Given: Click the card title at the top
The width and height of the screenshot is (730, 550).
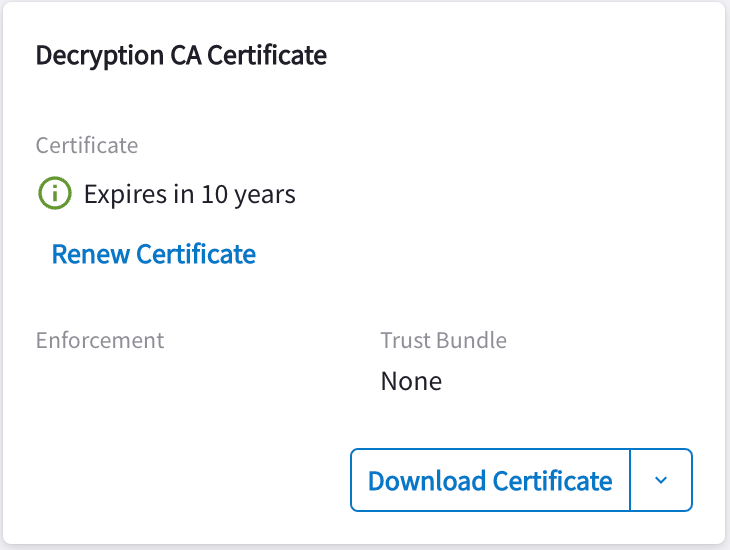Looking at the screenshot, I should pyautogui.click(x=181, y=55).
